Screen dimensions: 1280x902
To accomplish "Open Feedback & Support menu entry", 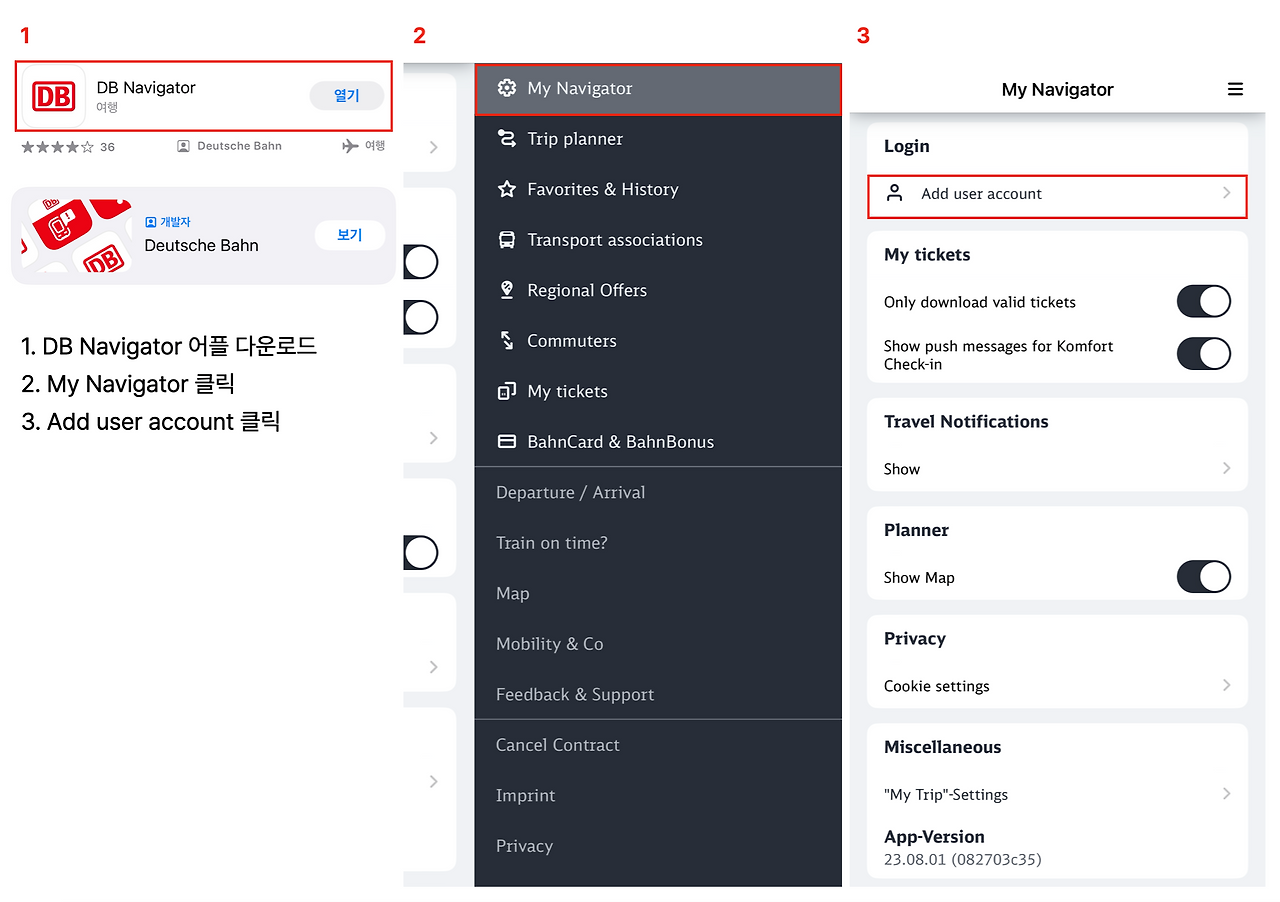I will click(658, 694).
